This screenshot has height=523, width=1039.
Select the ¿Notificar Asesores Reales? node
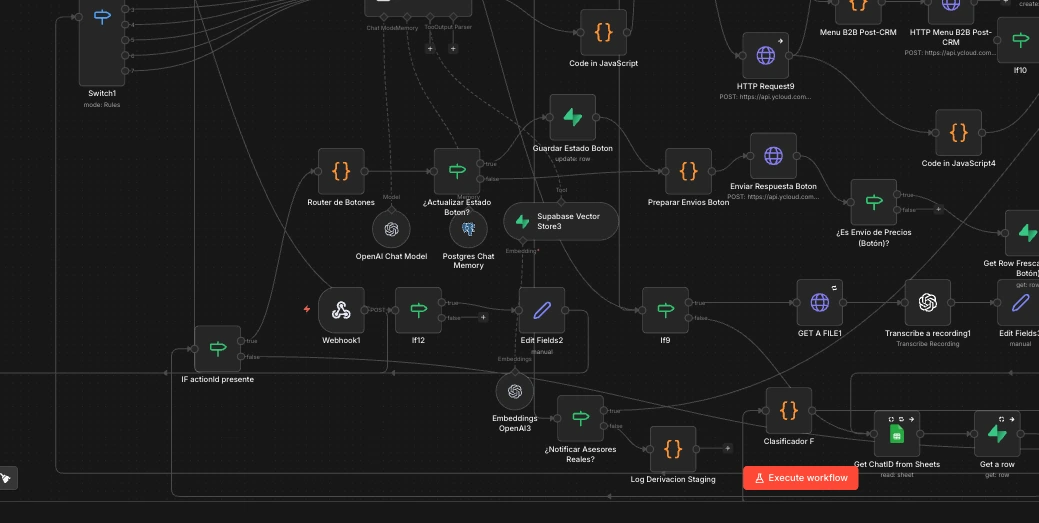580,418
